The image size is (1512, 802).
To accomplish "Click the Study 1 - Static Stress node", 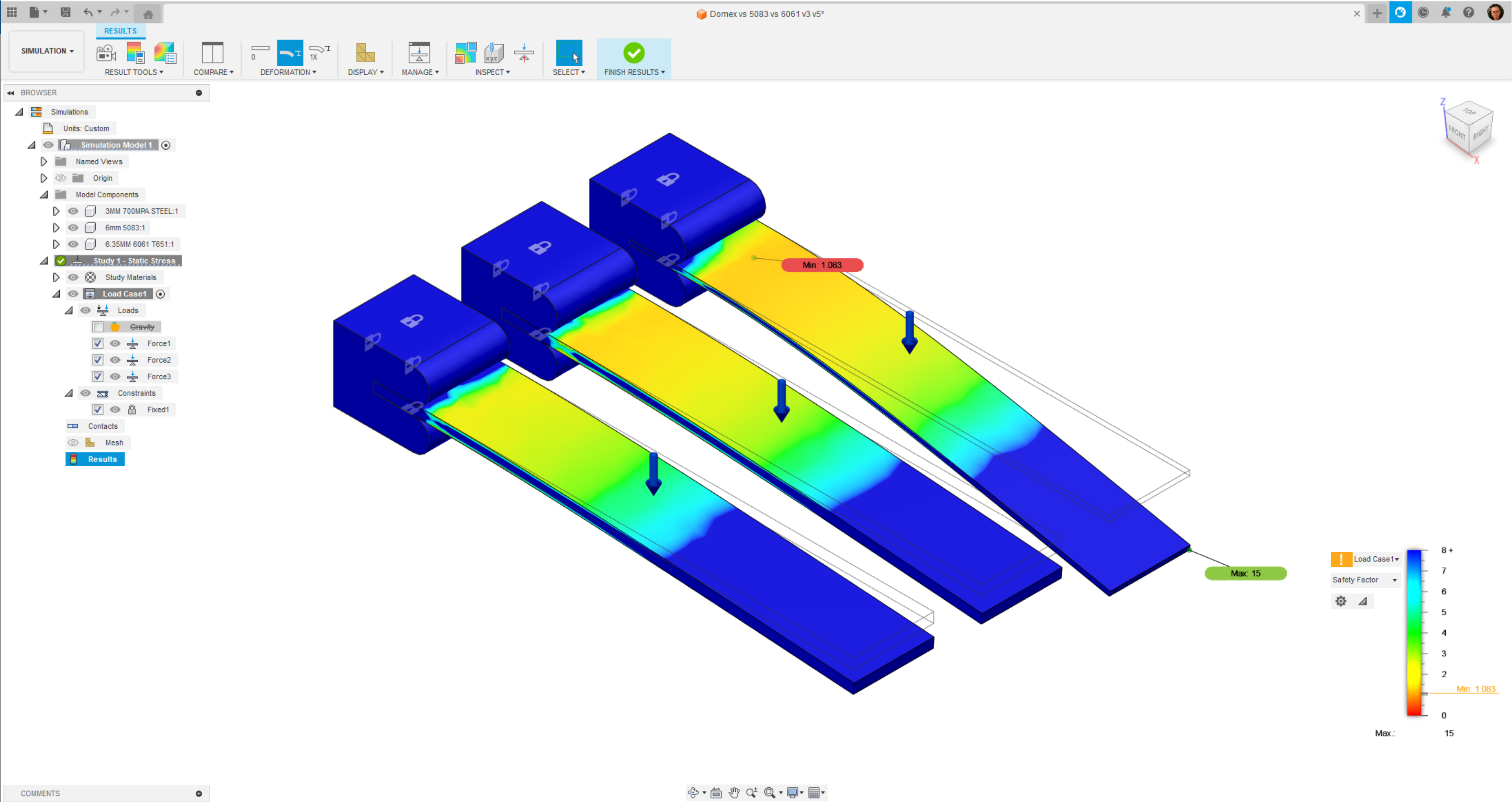I will 134,261.
